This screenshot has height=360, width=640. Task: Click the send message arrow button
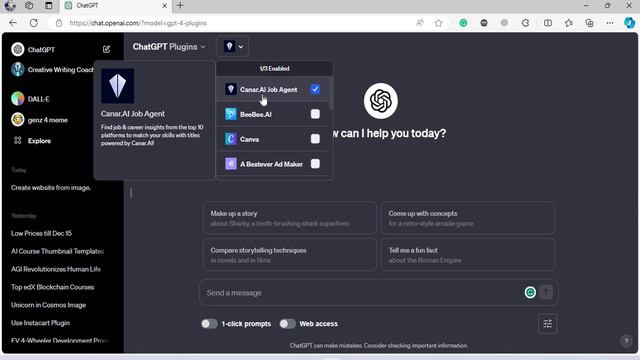(546, 292)
